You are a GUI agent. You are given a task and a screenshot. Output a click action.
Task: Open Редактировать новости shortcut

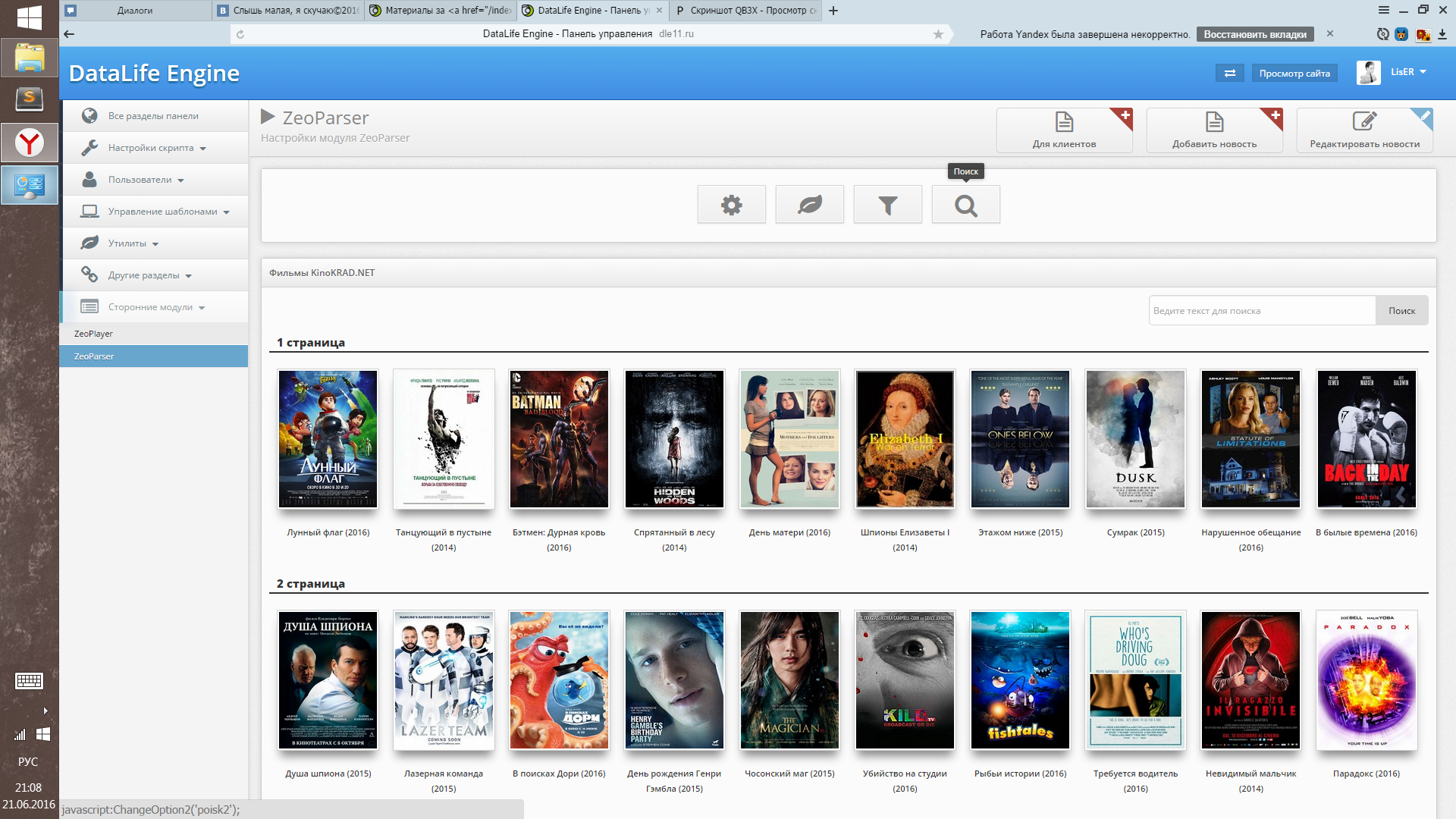tap(1364, 130)
